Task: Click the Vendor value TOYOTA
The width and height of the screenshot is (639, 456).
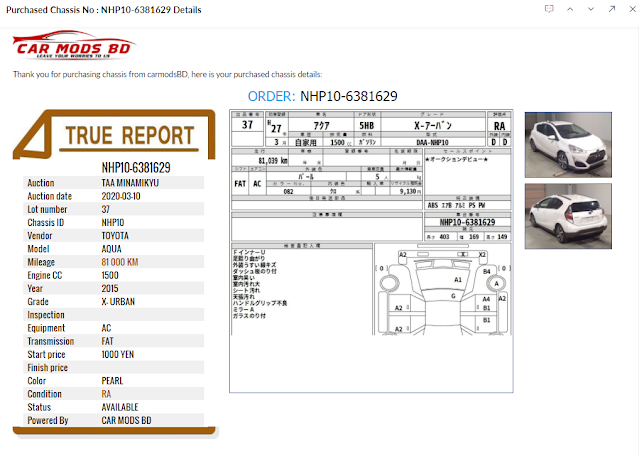Action: tap(115, 236)
